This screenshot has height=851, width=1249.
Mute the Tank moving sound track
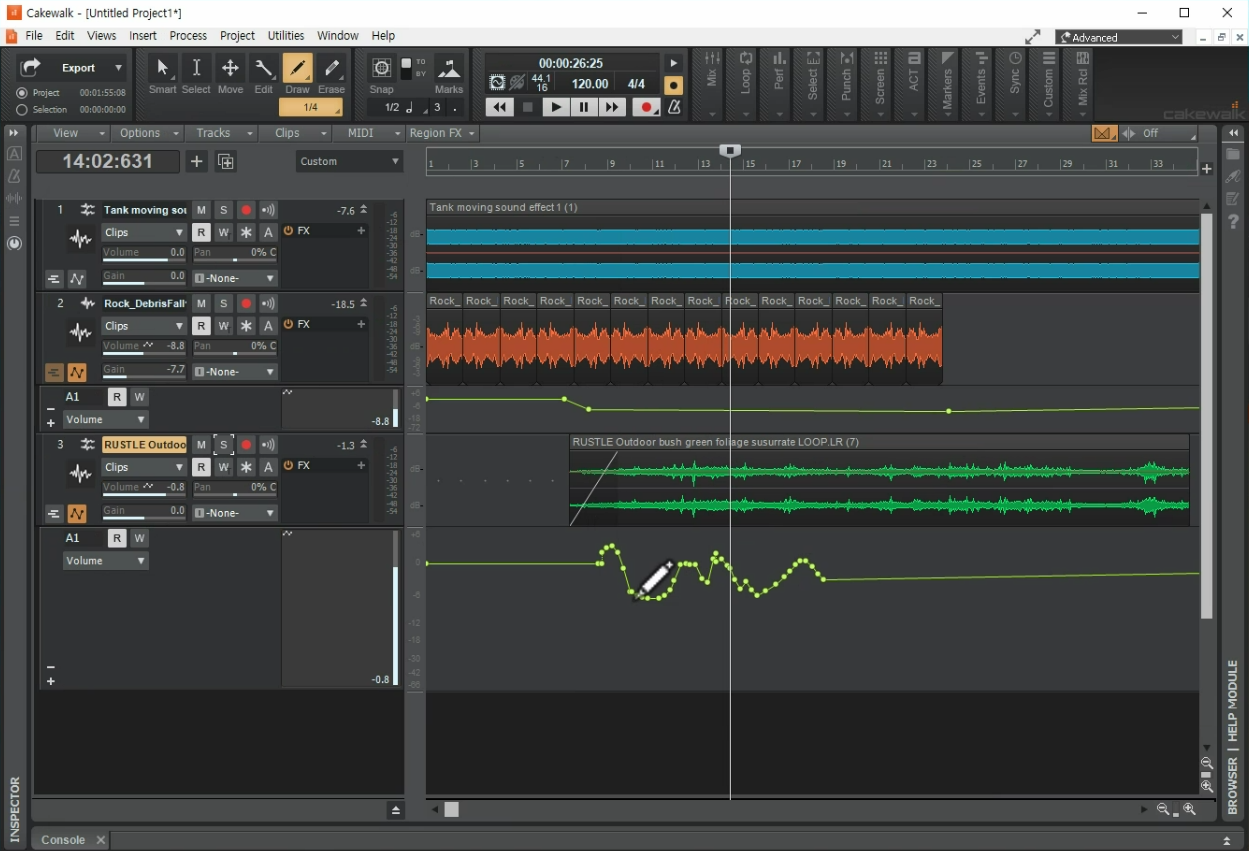pyautogui.click(x=201, y=210)
